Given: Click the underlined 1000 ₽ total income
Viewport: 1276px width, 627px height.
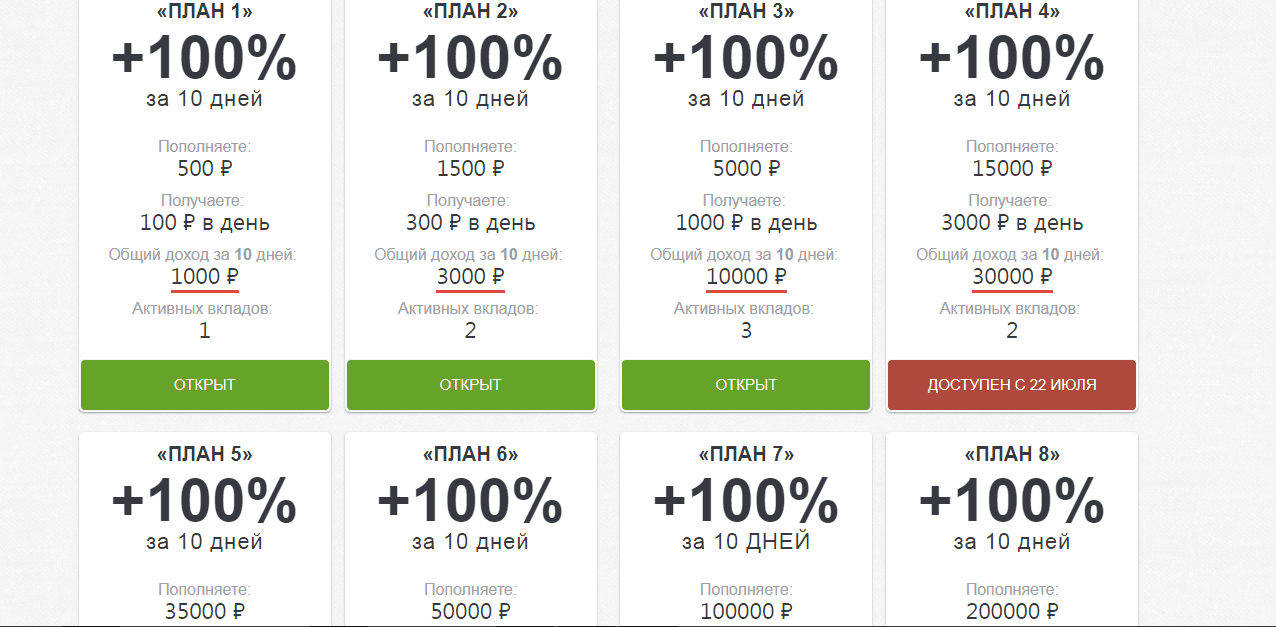Looking at the screenshot, I should (x=205, y=276).
